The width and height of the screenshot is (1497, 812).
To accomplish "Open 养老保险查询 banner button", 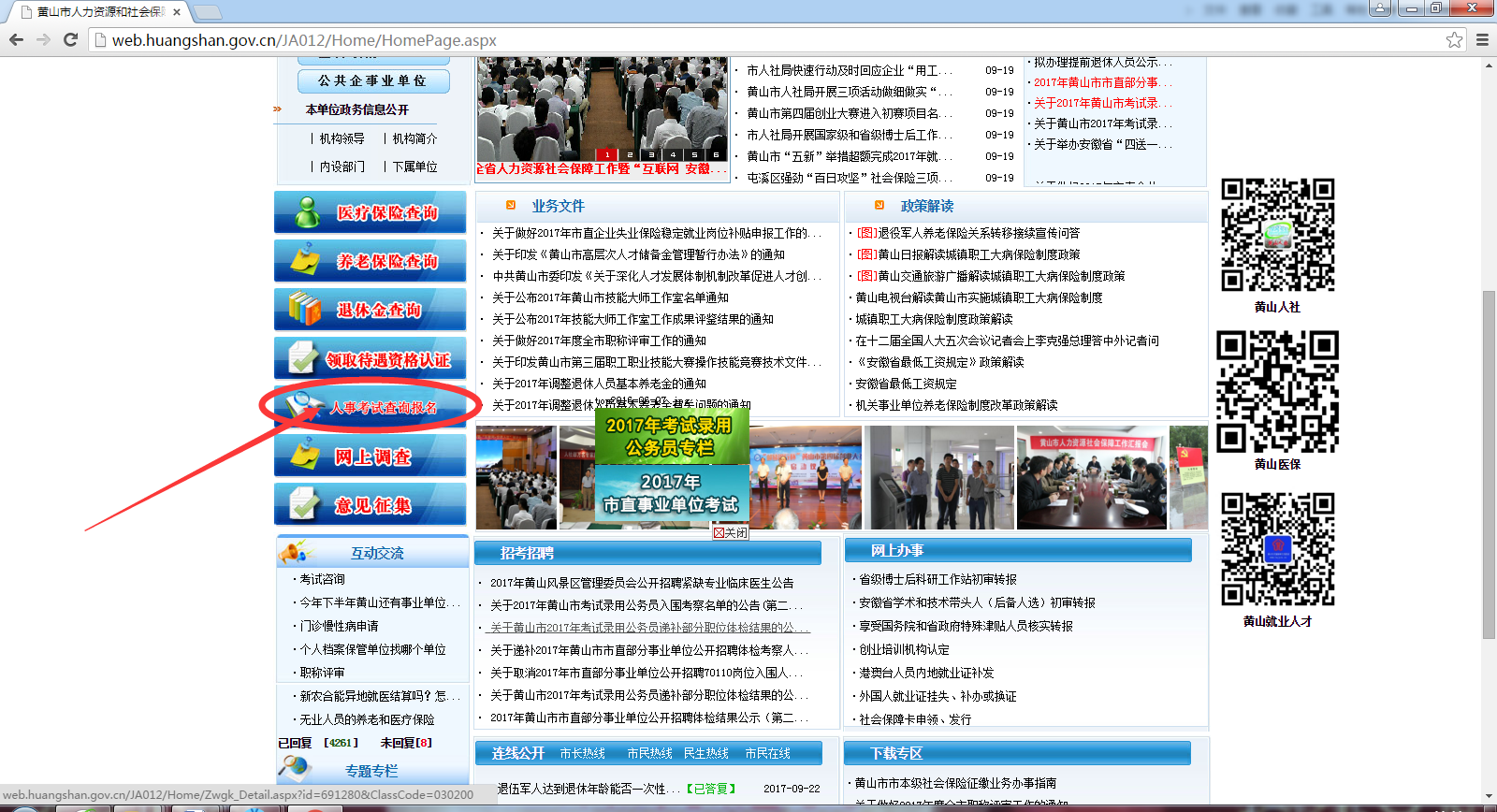I will point(371,261).
